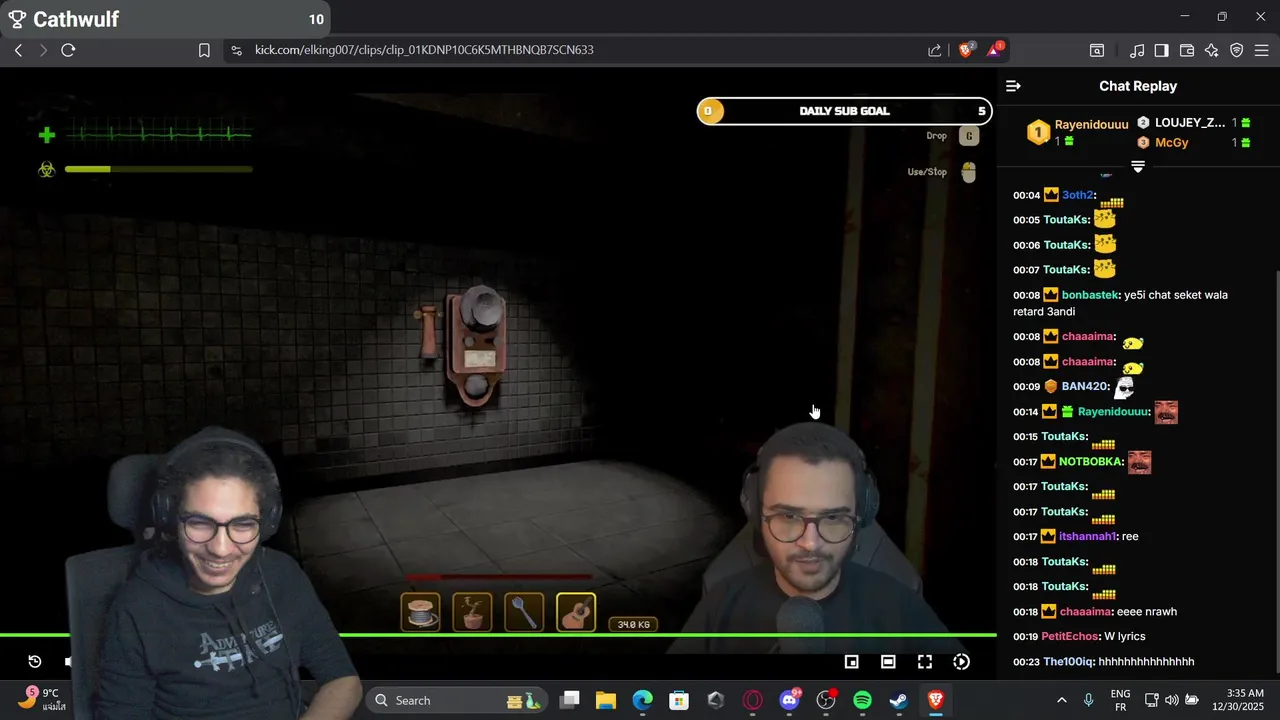Go back to the previous page
The height and width of the screenshot is (720, 1280).
click(x=18, y=50)
